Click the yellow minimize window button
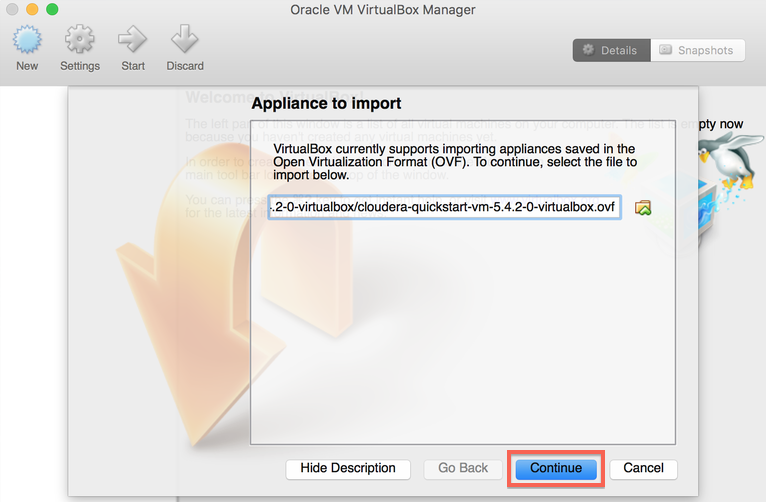 tap(32, 9)
